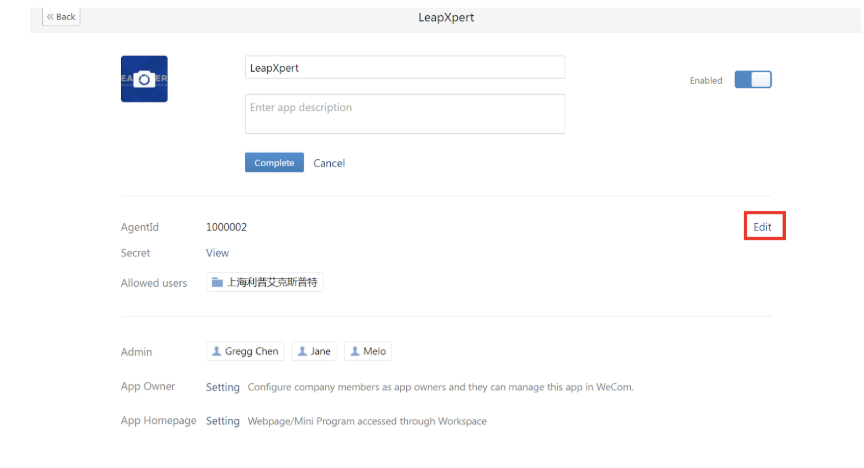This screenshot has height=468, width=864.
Task: Focus the app name field containing LeapXpert
Action: click(405, 67)
